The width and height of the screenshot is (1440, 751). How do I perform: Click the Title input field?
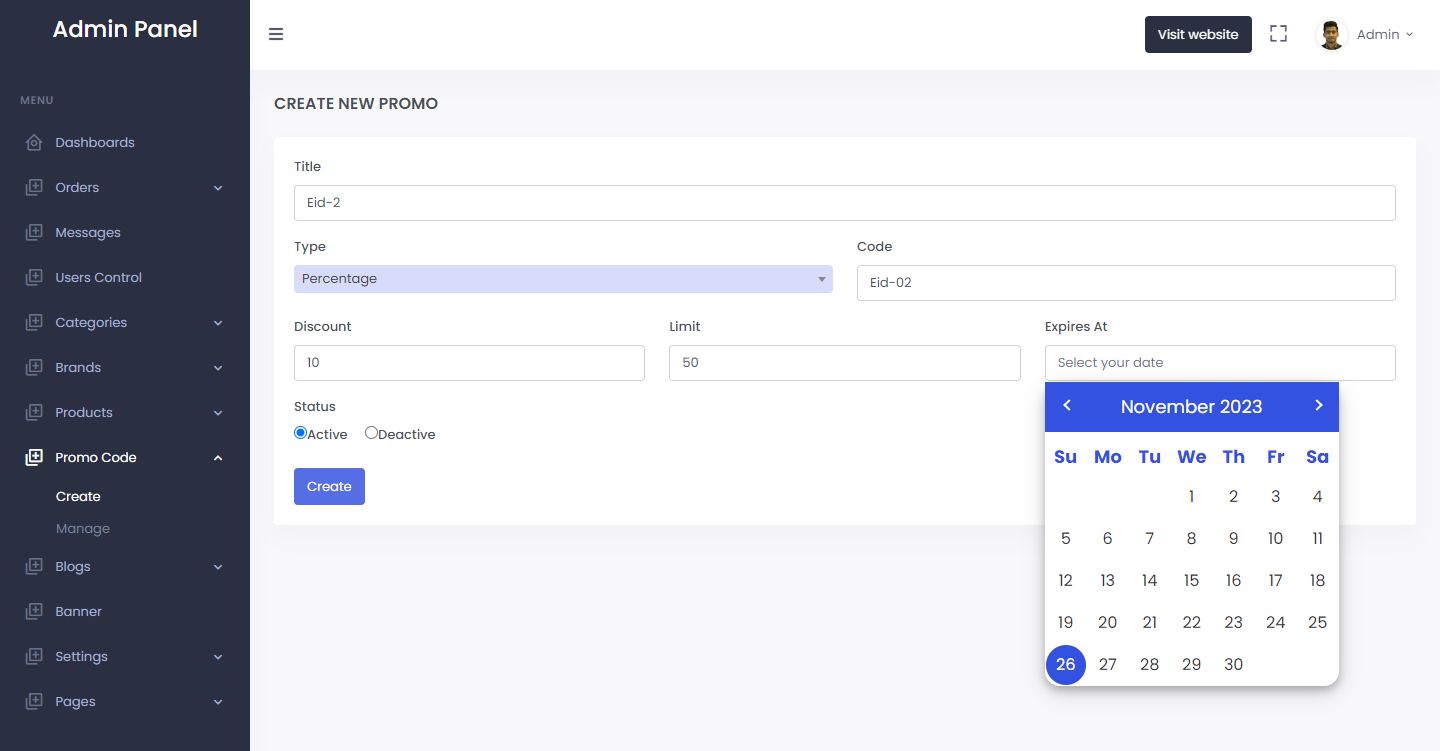(x=845, y=203)
